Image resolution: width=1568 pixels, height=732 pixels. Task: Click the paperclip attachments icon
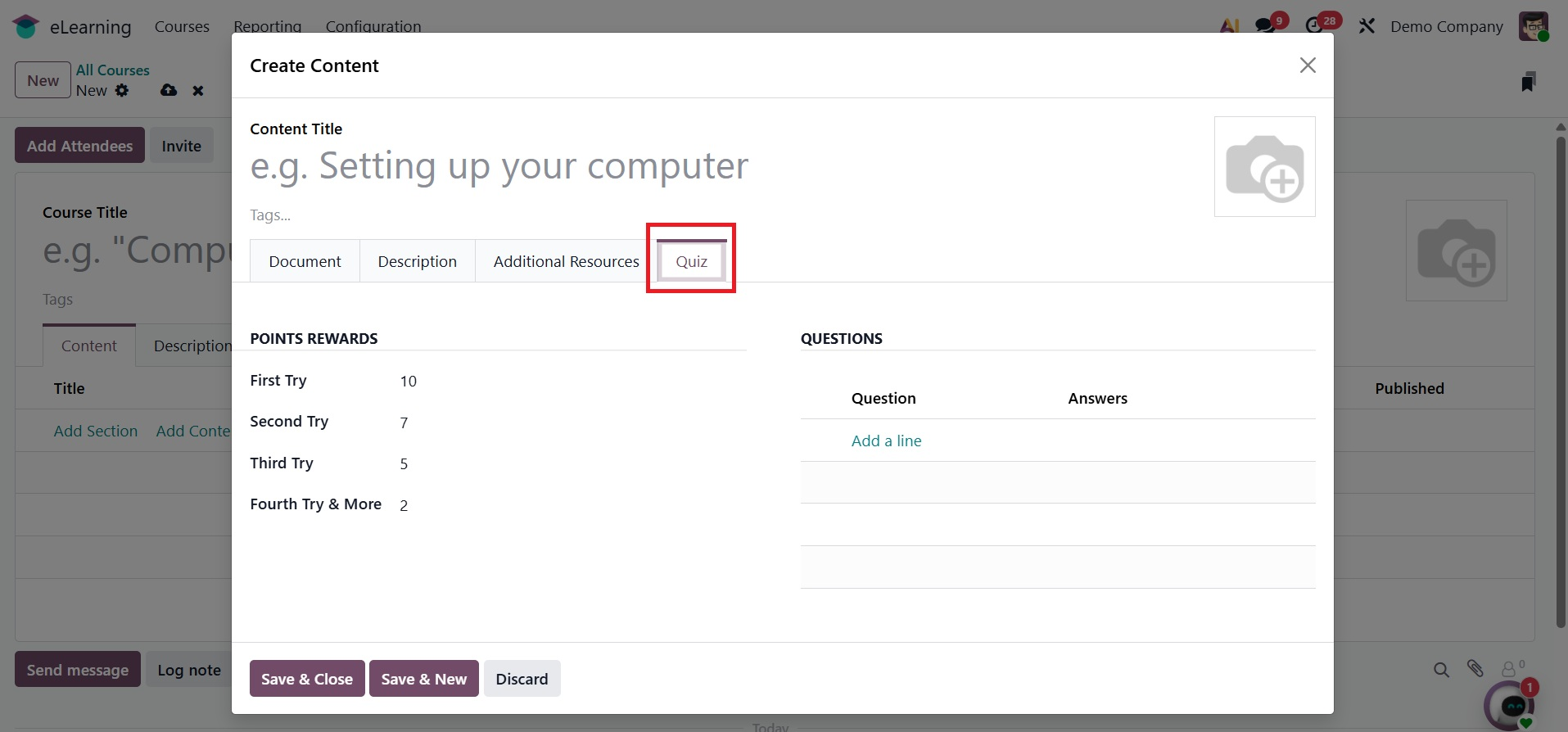coord(1475,669)
